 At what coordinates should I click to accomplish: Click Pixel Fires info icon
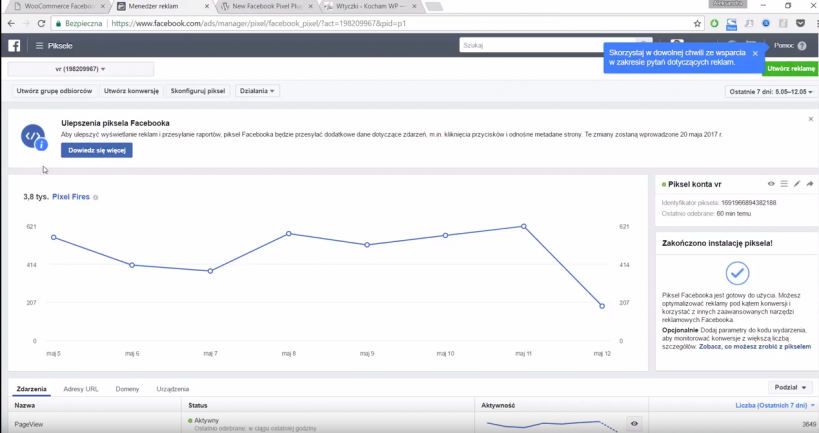coord(96,197)
